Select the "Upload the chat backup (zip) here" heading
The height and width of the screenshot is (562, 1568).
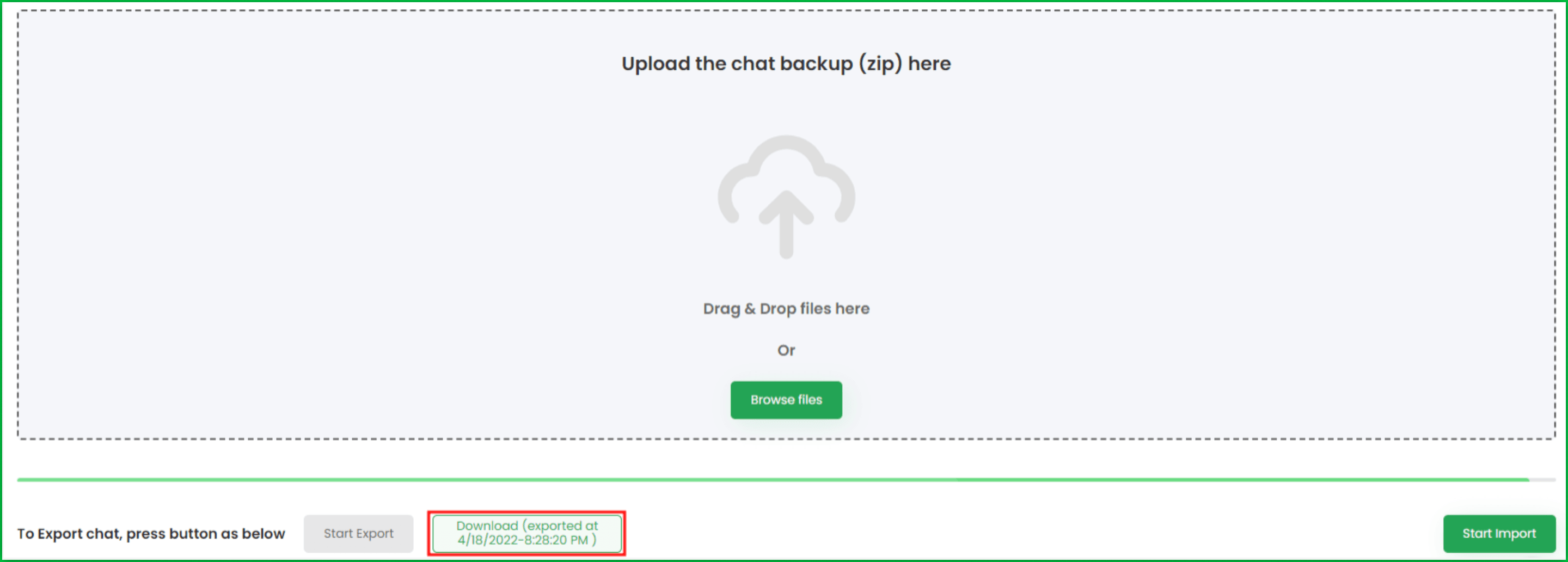click(786, 63)
